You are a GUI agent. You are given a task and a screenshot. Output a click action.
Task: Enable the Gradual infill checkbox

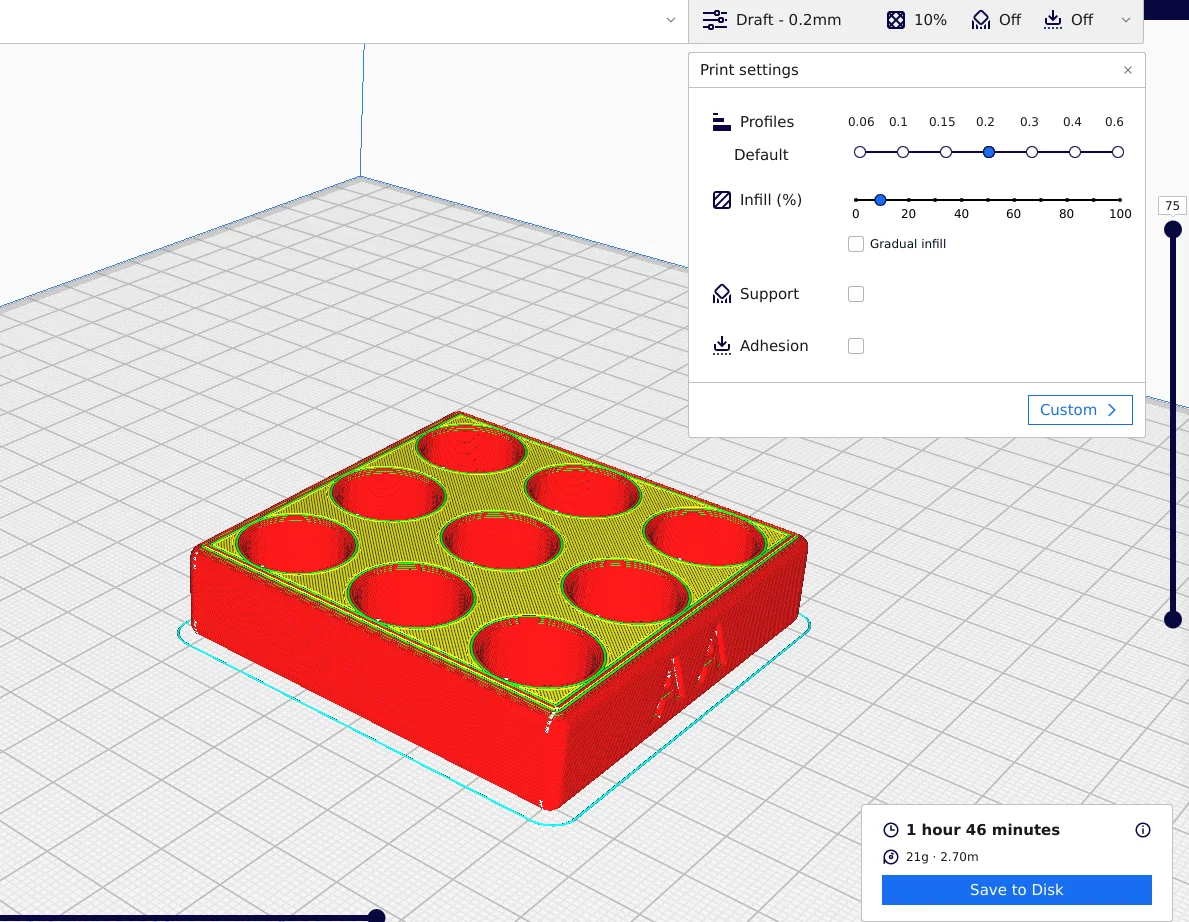pos(856,244)
